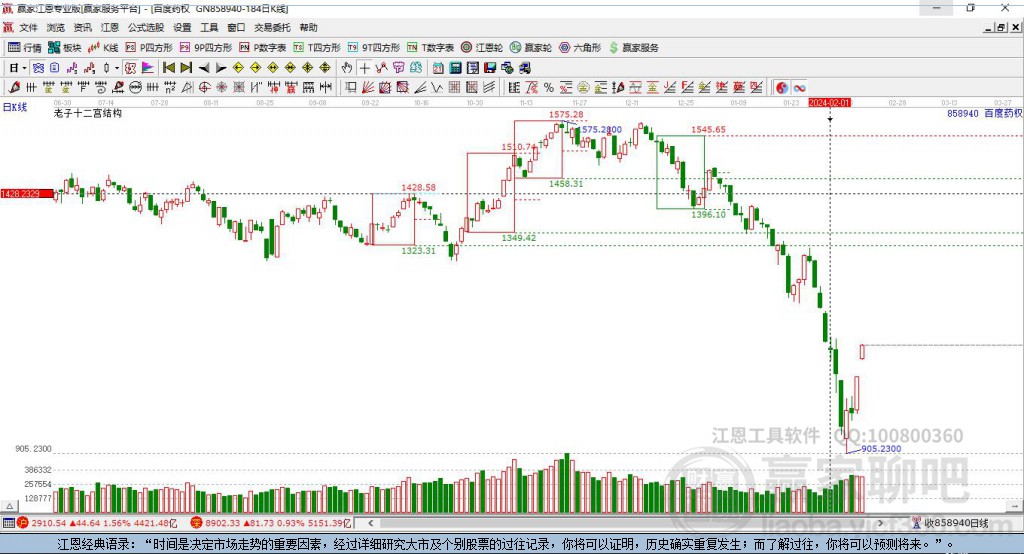Screen dimensions: 1024x554
Task: Click the infinity symbol icon
Action: pos(799,88)
